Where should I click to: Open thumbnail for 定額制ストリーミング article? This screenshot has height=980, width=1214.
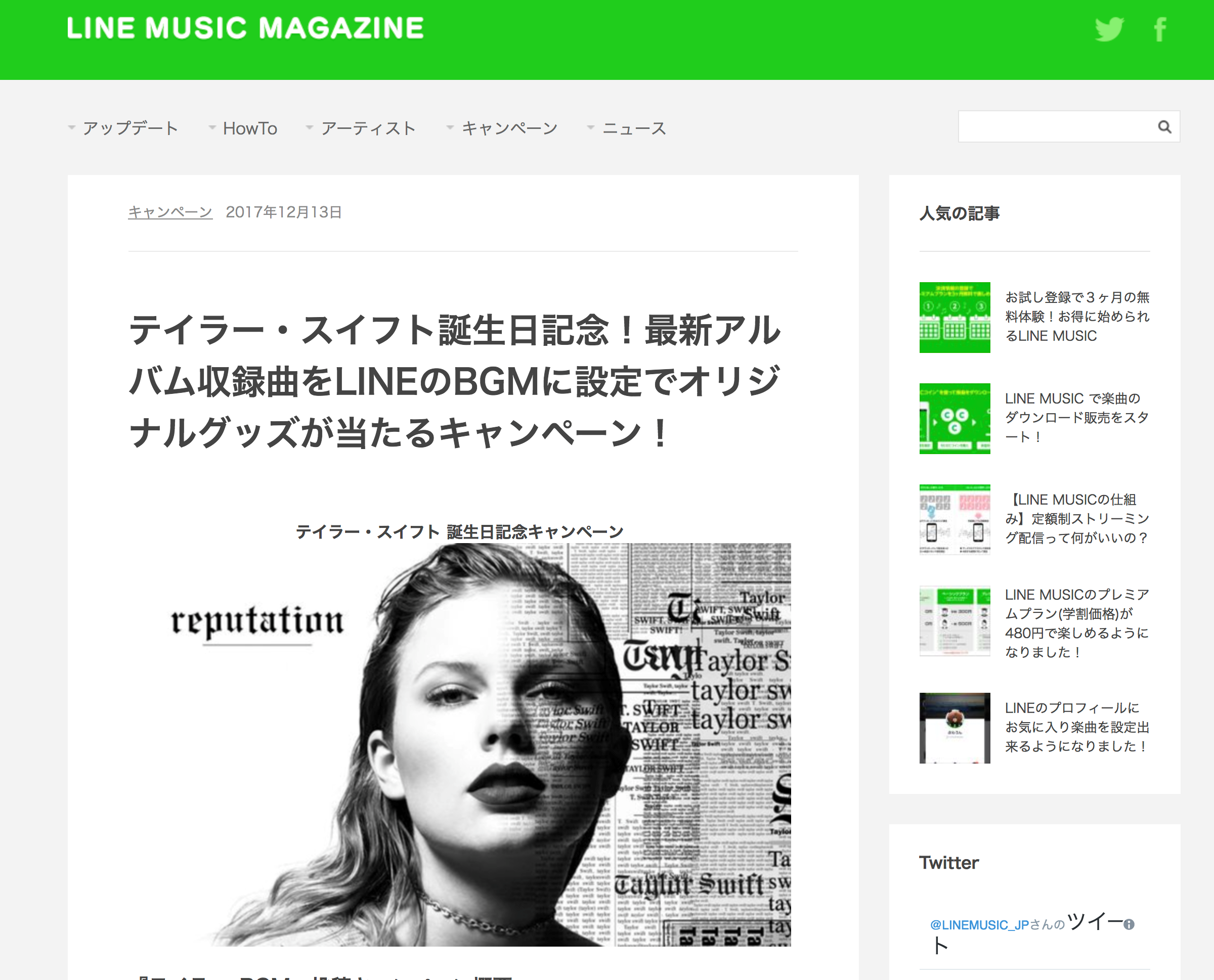click(955, 519)
